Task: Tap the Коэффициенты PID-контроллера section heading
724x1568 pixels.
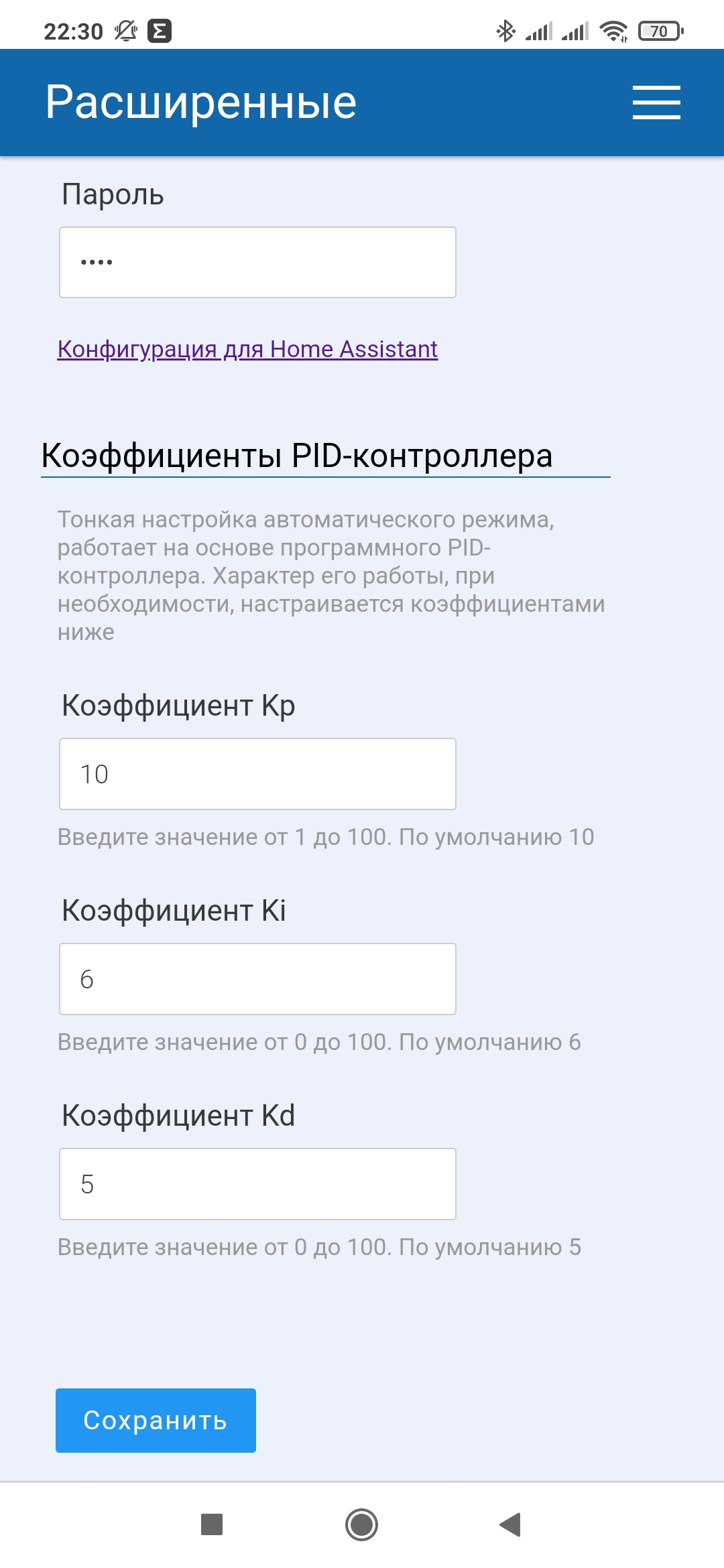Action: (x=297, y=456)
